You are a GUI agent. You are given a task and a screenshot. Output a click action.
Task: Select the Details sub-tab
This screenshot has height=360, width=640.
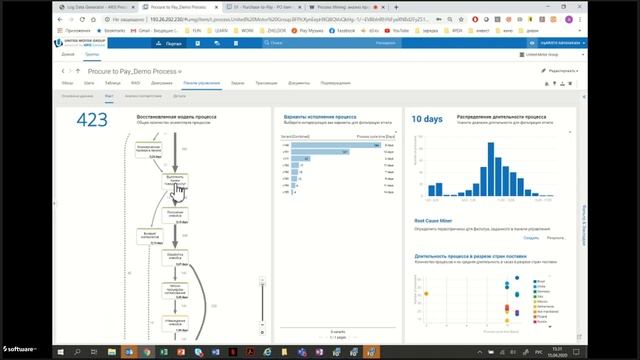[x=179, y=96]
